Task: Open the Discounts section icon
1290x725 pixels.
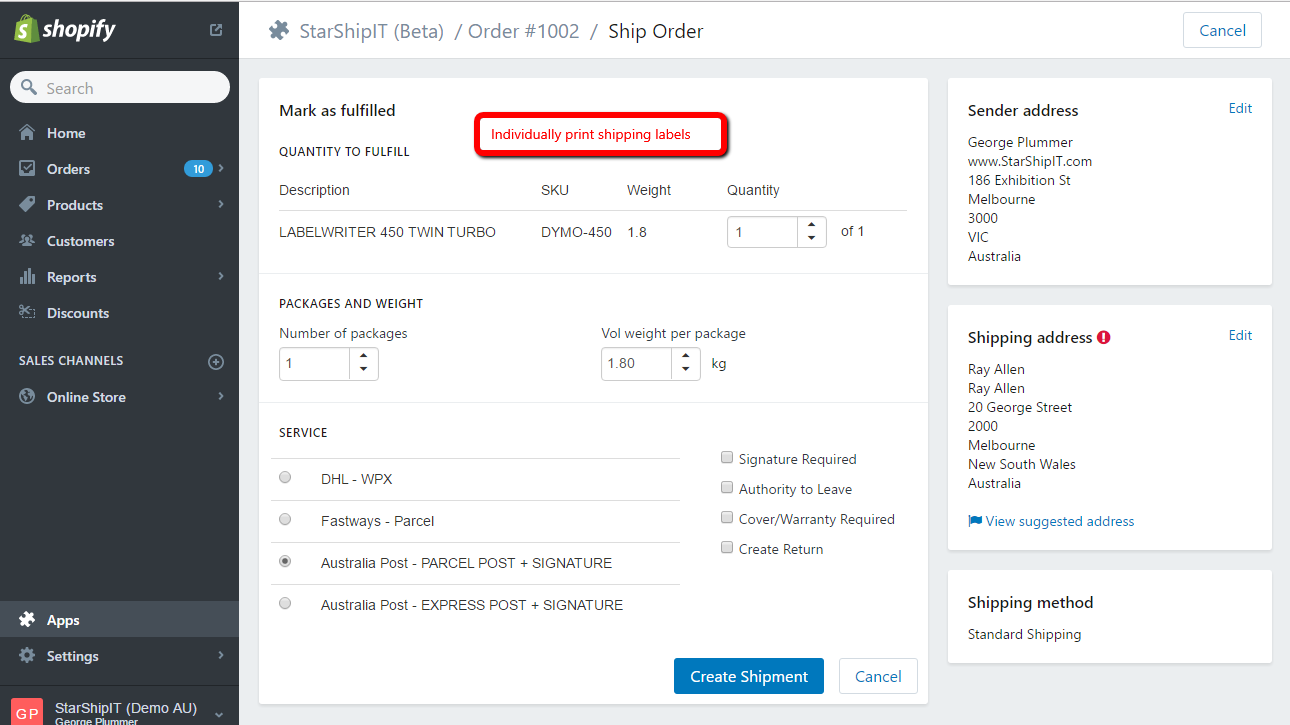Action: [x=25, y=312]
